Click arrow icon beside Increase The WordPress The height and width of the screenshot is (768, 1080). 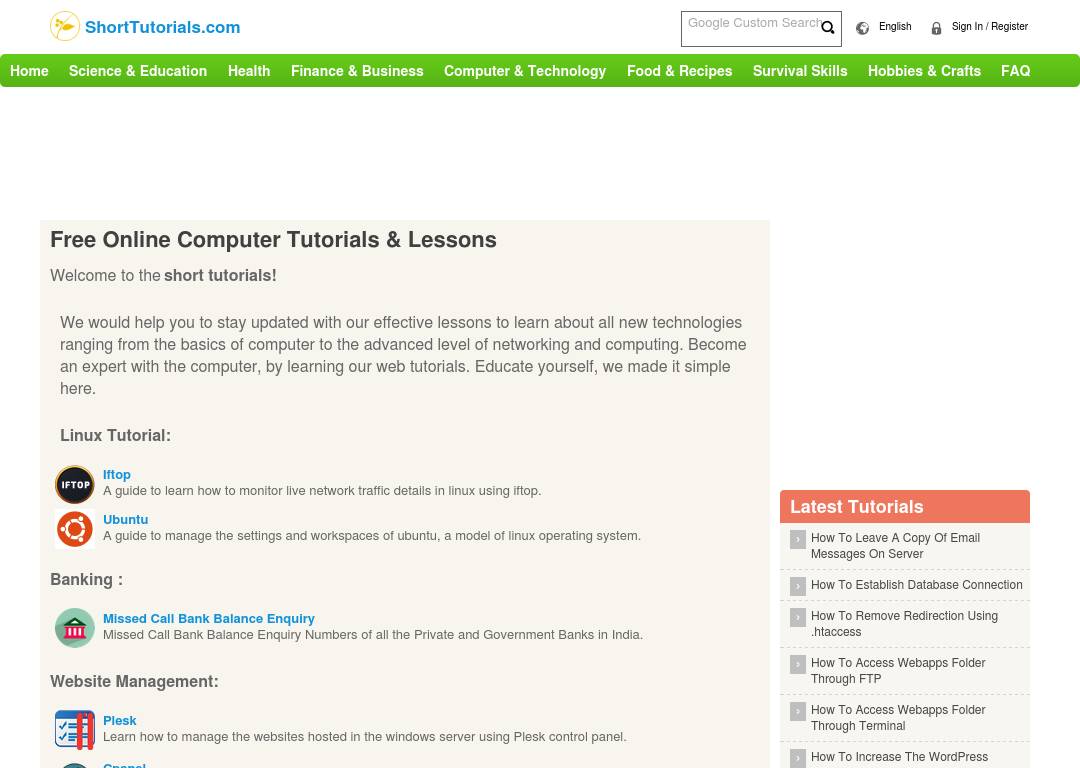tap(798, 758)
